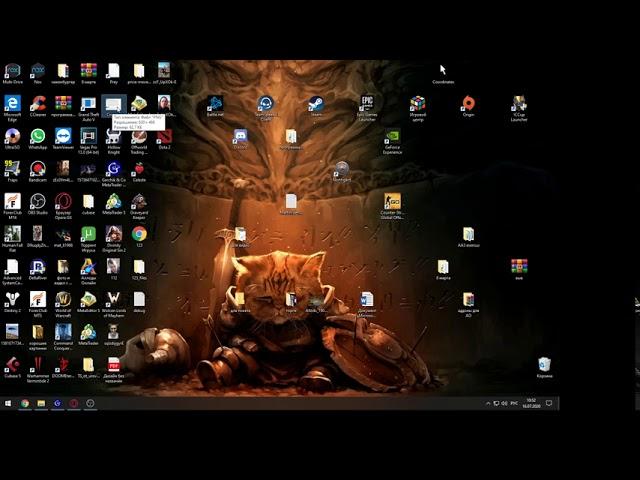The image size is (640, 480).
Task: Open the Grand Theft Auto V shortcut
Action: [88, 103]
